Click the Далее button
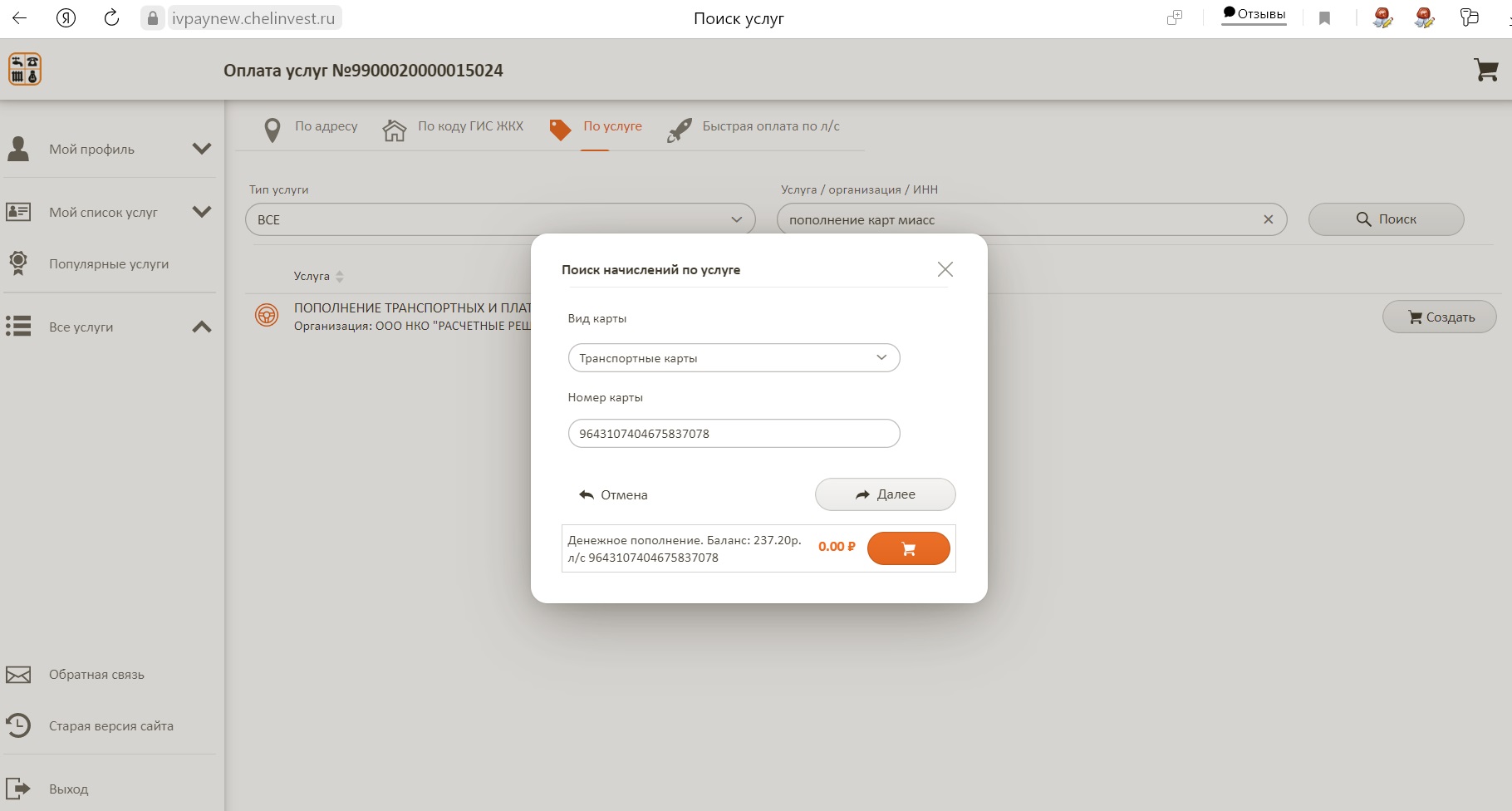 (x=885, y=494)
